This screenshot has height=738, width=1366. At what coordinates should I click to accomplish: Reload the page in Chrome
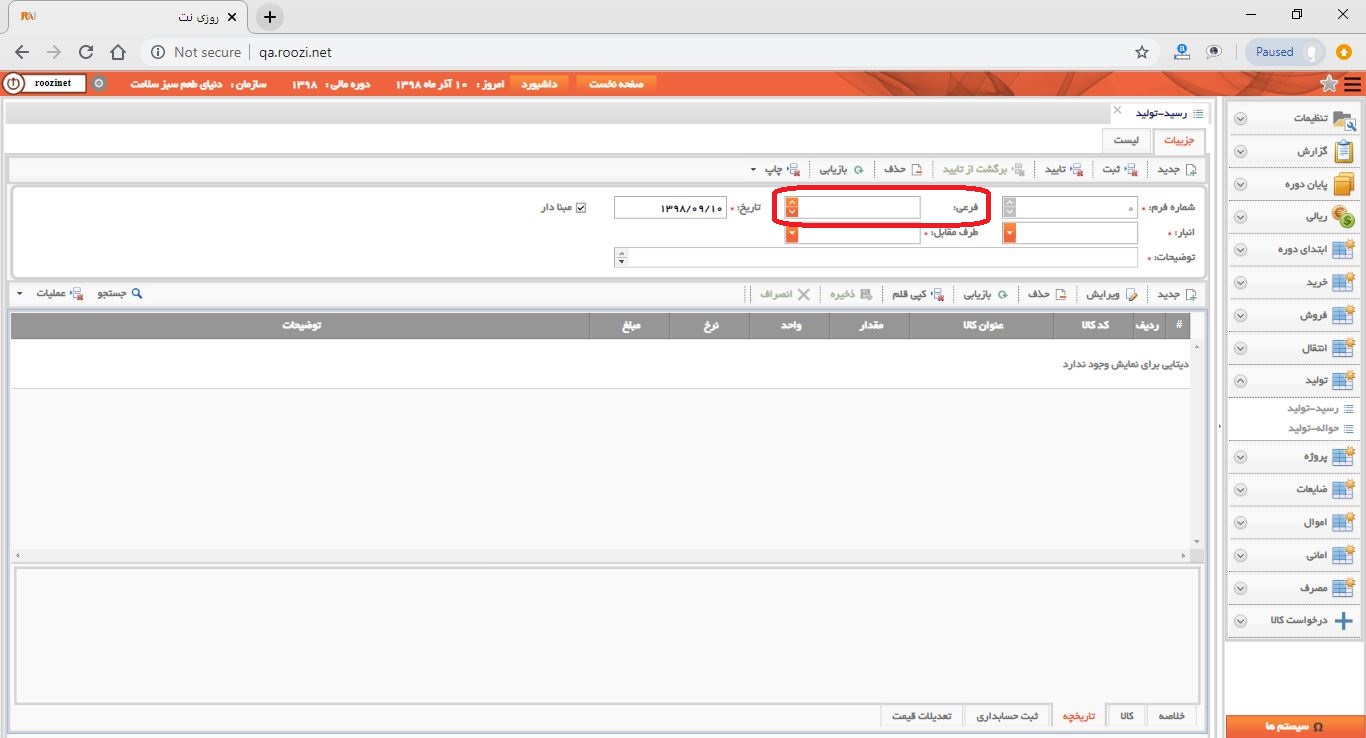coord(86,52)
